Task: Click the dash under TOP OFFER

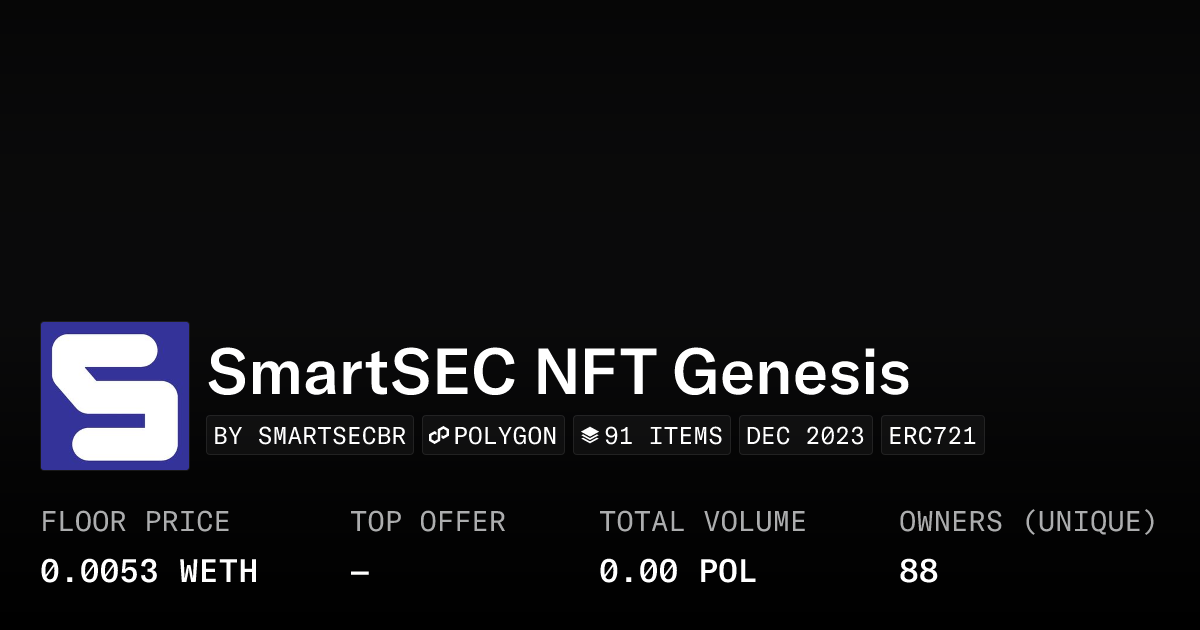Action: click(x=360, y=572)
